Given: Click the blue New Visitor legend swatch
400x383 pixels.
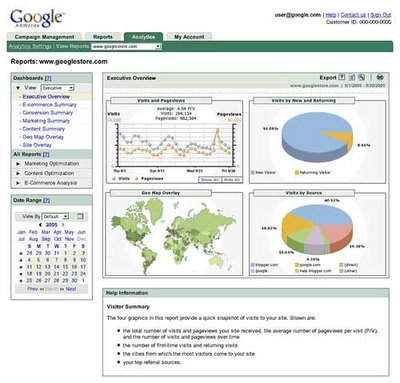Looking at the screenshot, I should pos(253,173).
